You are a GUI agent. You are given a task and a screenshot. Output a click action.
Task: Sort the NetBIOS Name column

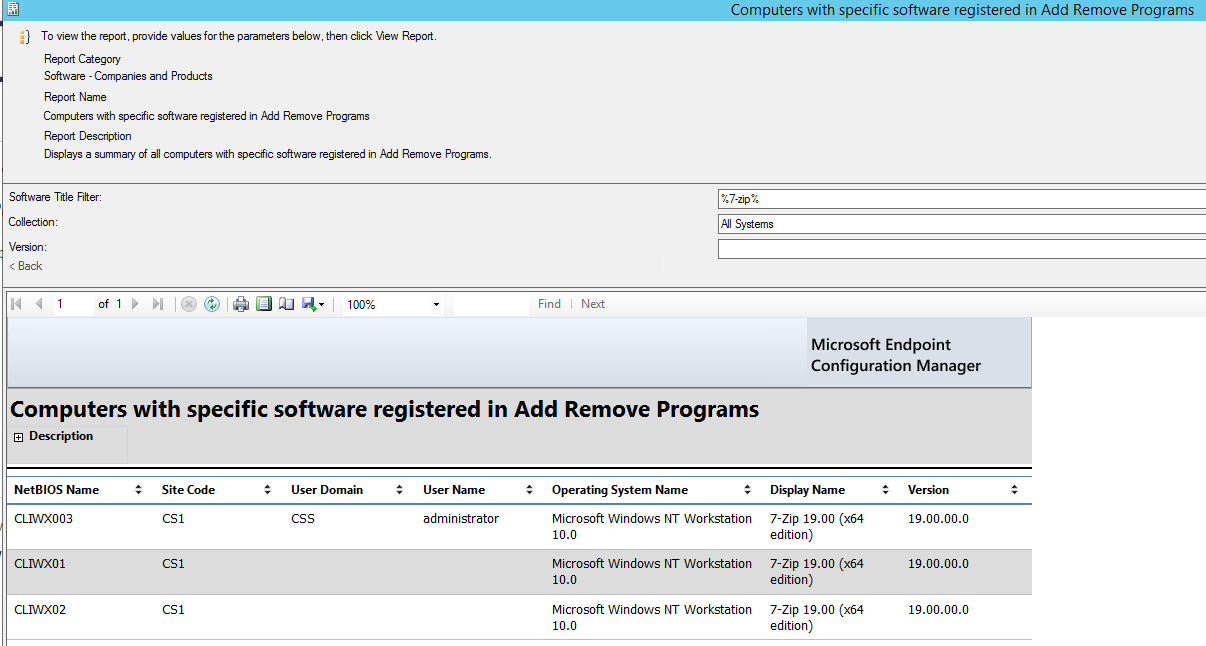(x=138, y=490)
